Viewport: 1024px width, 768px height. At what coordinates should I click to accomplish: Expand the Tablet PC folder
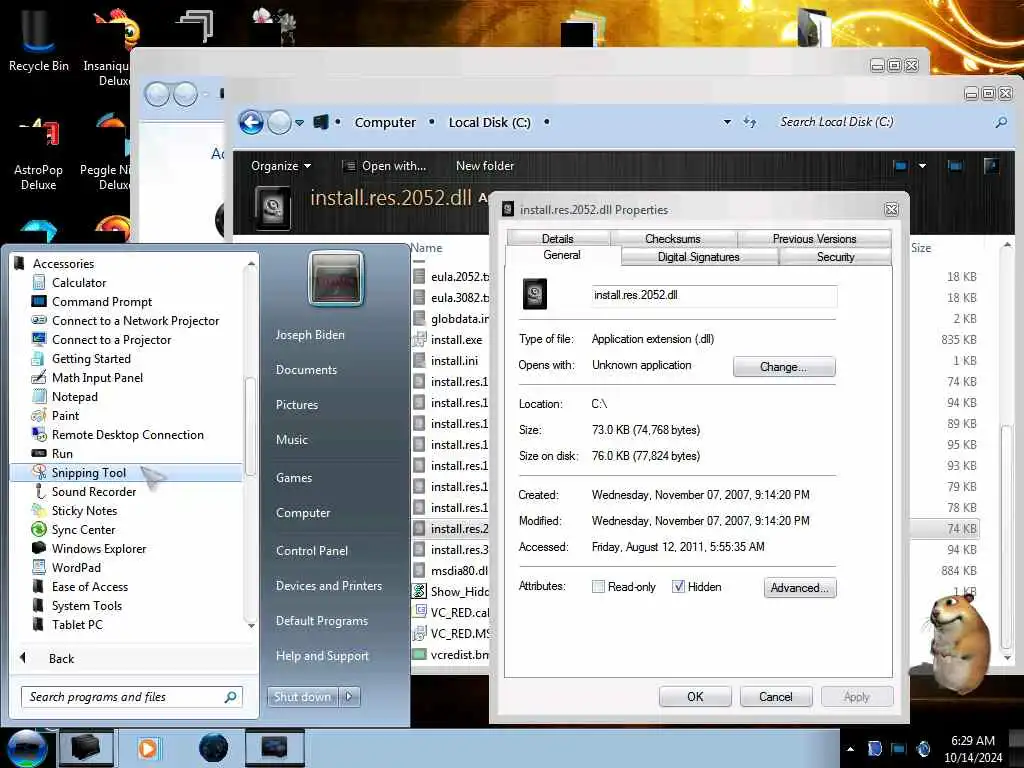click(x=76, y=624)
